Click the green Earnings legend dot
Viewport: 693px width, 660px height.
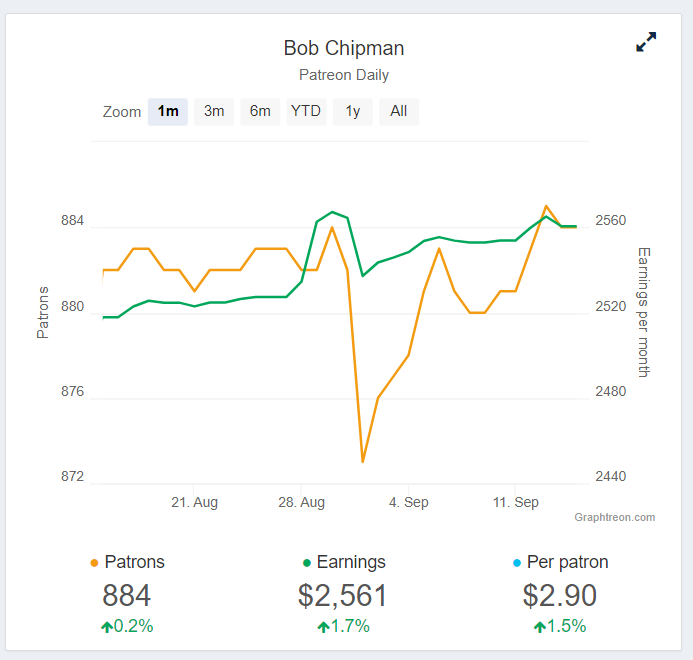click(x=307, y=563)
